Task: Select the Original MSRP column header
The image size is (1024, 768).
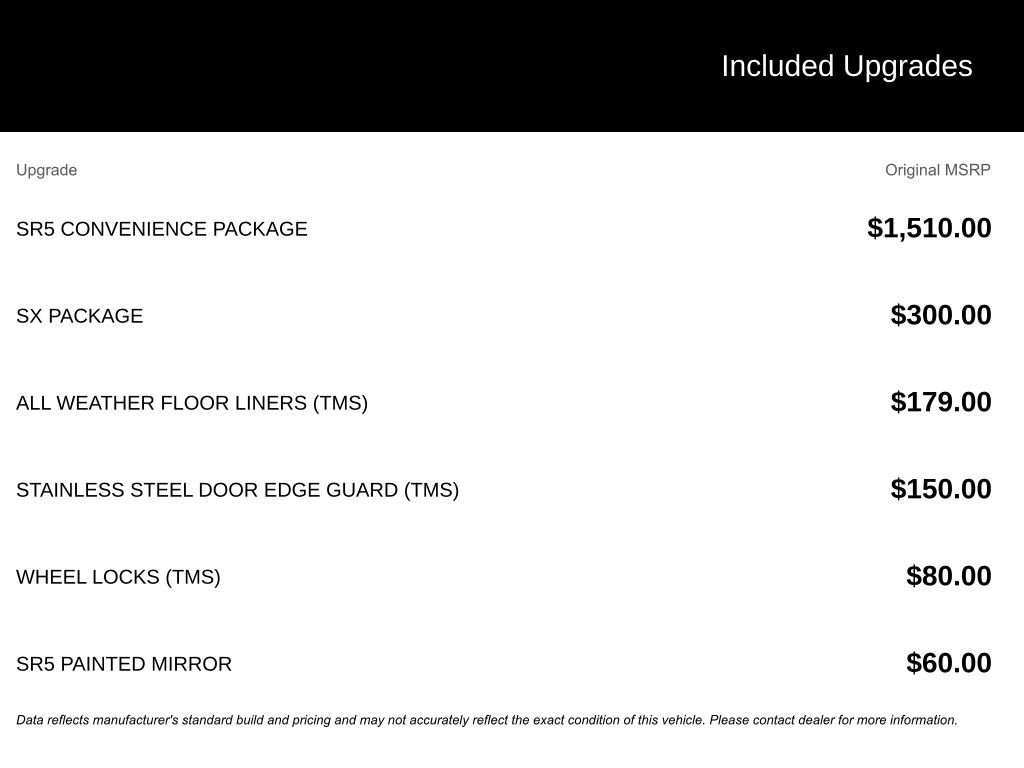Action: click(x=937, y=170)
